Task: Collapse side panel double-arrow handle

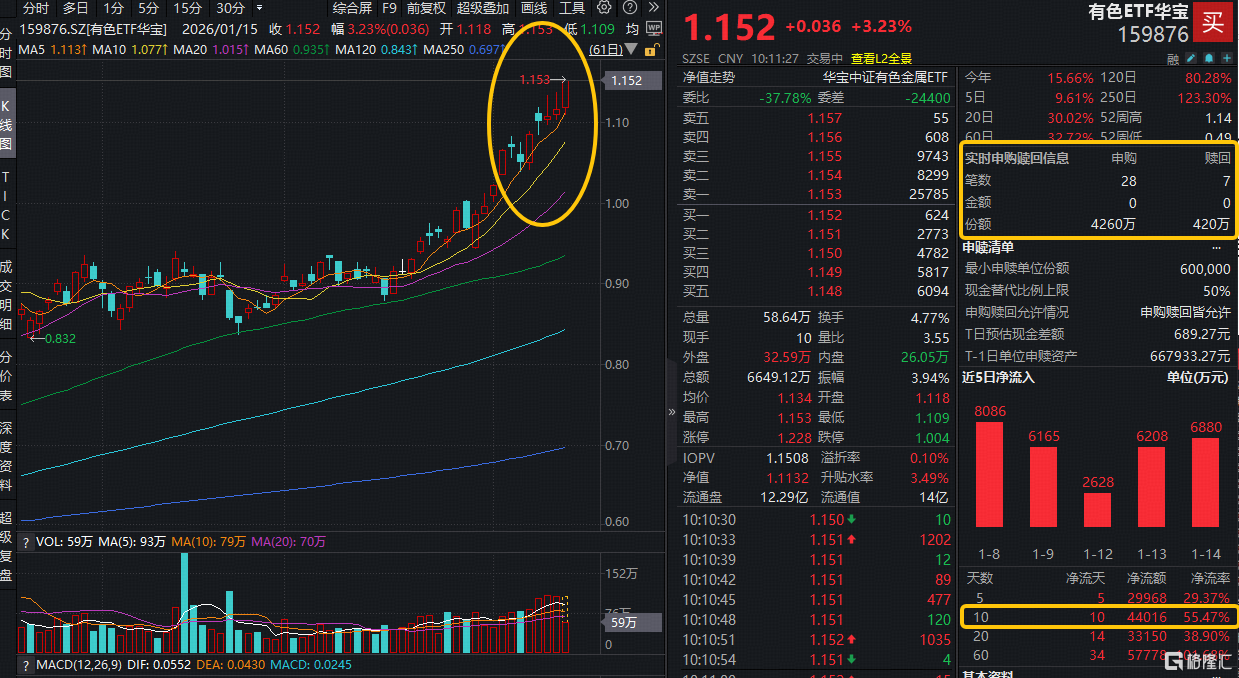Action: pos(672,411)
